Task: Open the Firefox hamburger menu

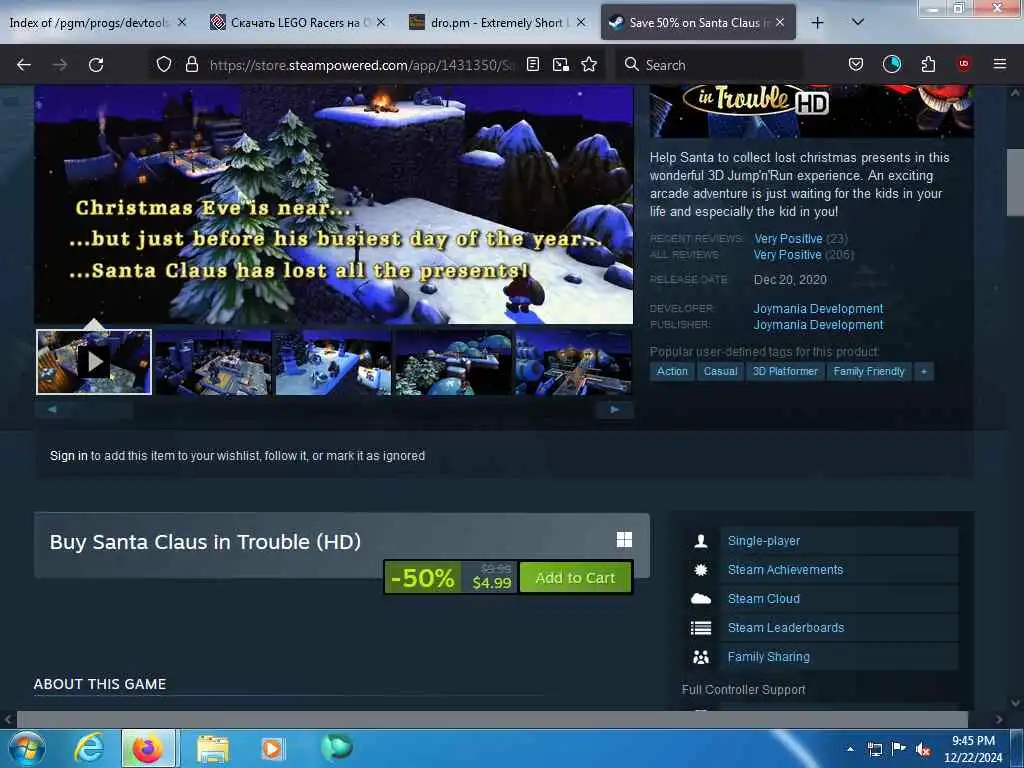Action: [999, 64]
